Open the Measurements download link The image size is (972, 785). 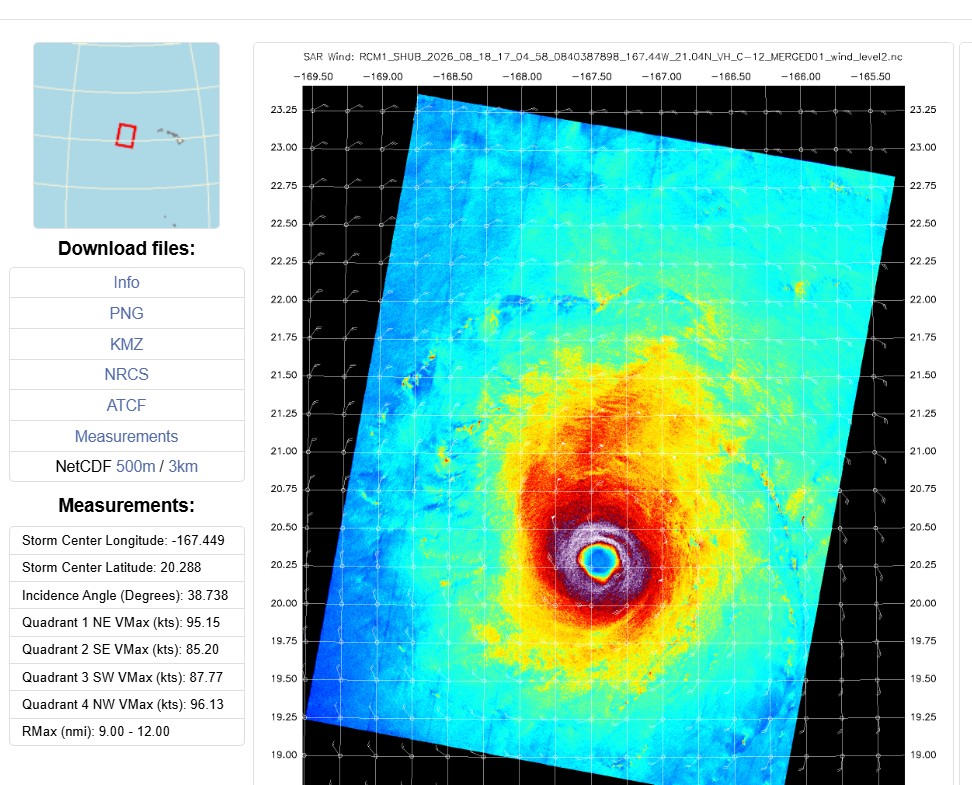click(126, 436)
